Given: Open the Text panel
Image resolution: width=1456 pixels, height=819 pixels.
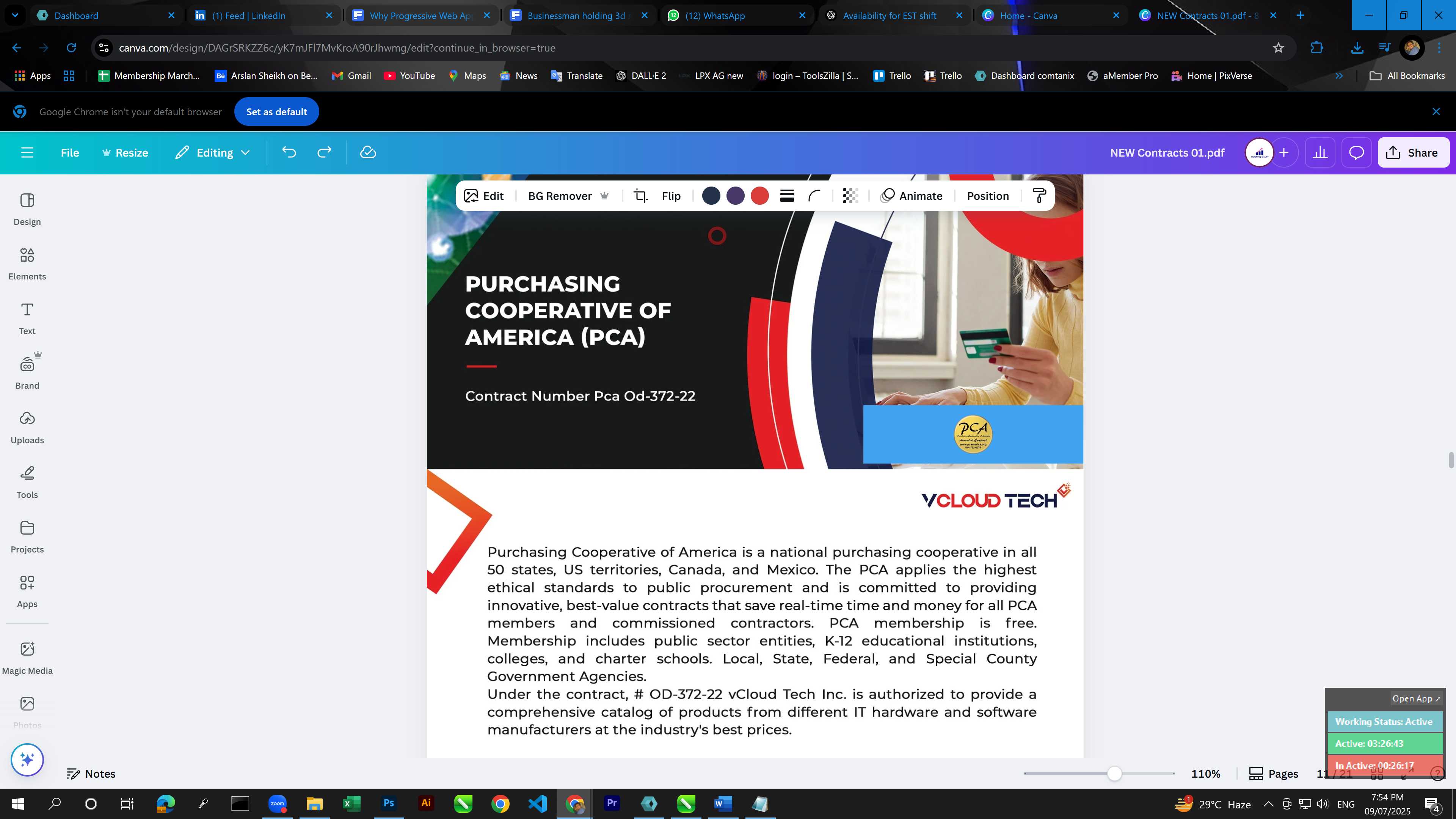Looking at the screenshot, I should point(27,319).
